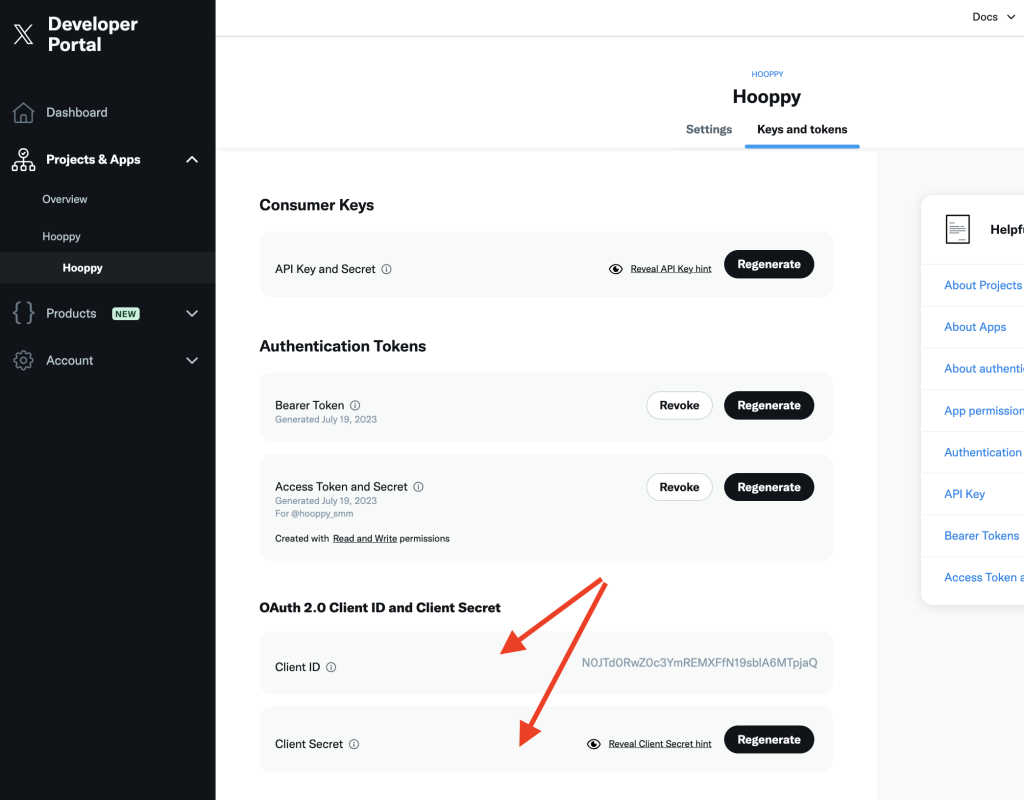
Task: Open the Dashboard home icon
Action: (x=23, y=113)
